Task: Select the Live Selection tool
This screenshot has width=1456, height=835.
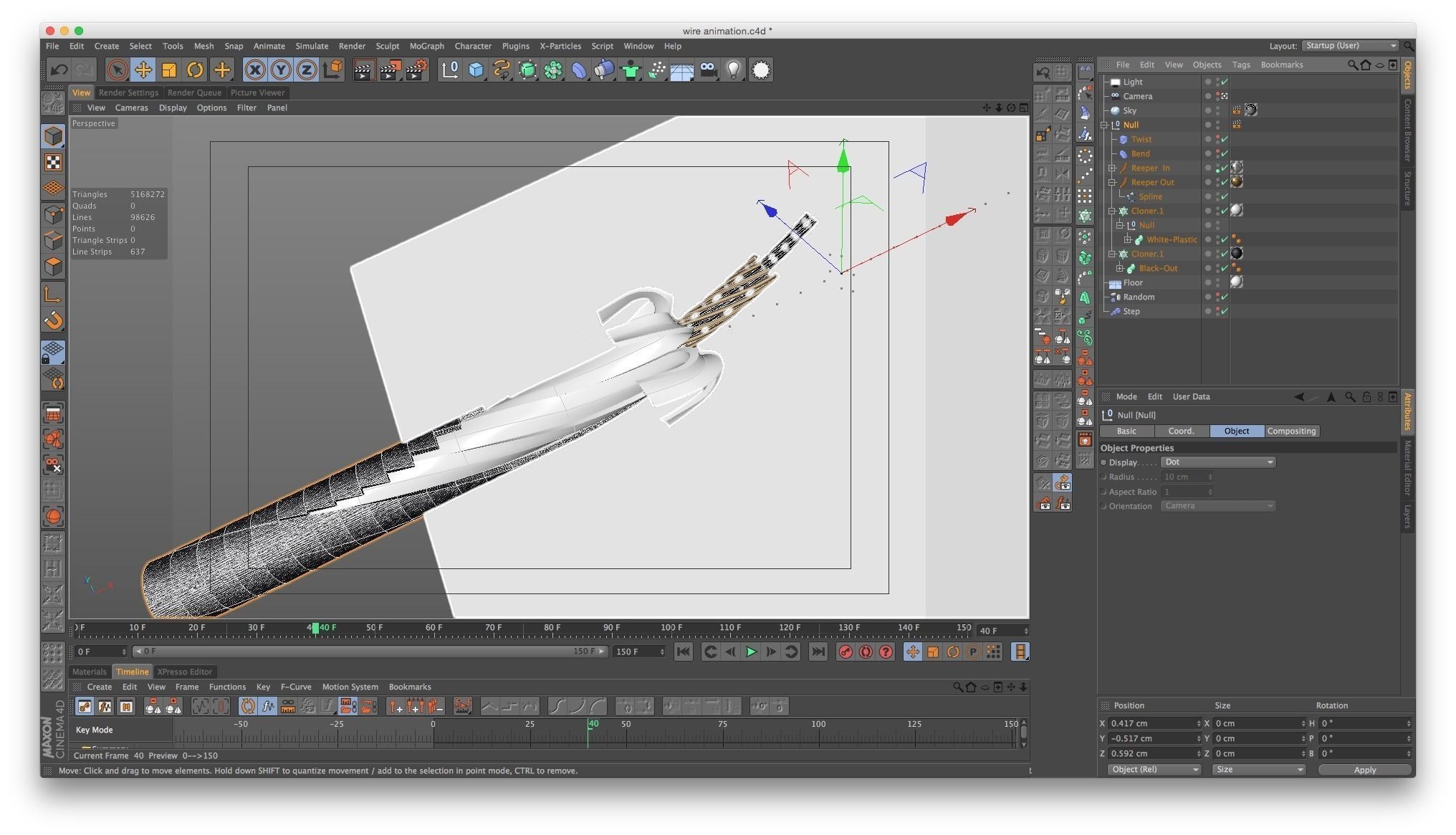Action: tap(118, 70)
